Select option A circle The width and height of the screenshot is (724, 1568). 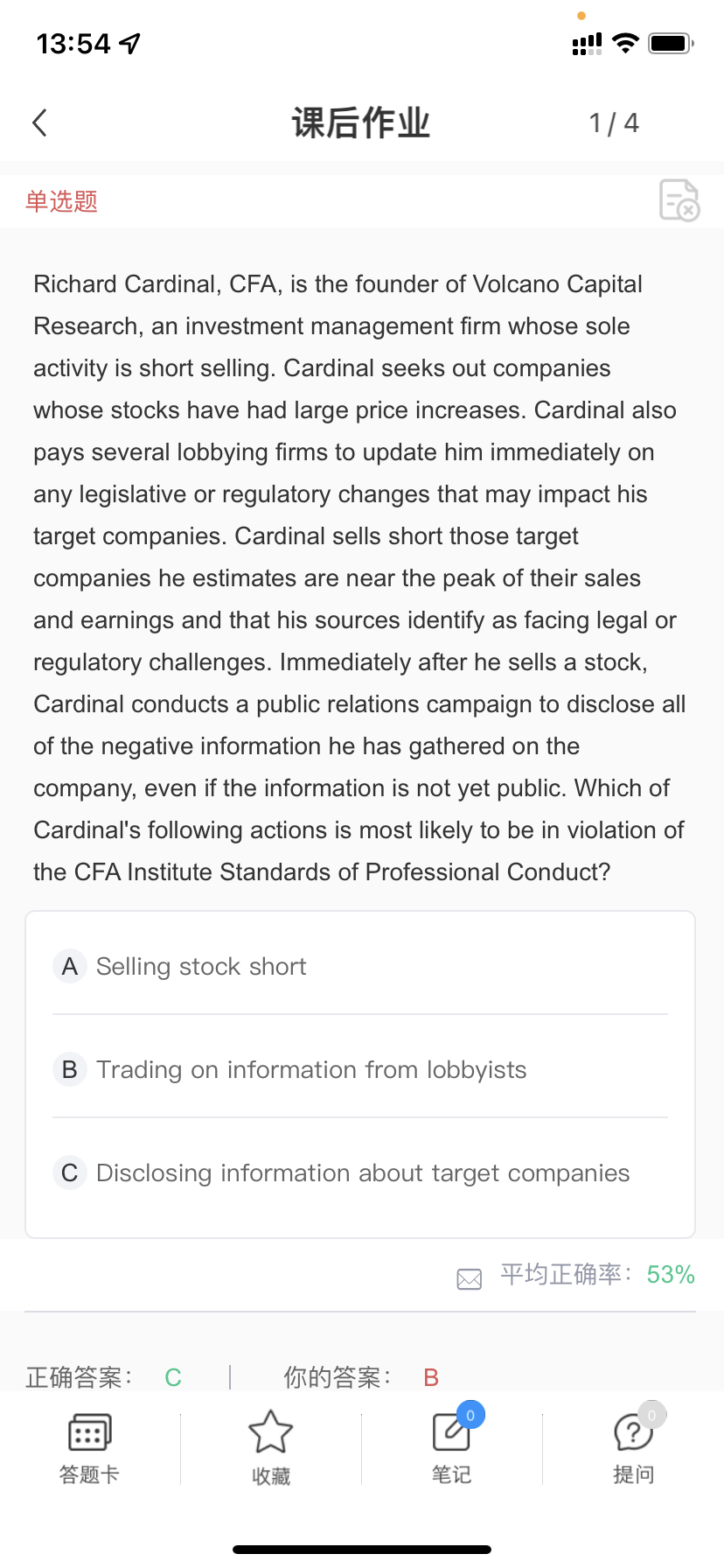70,967
